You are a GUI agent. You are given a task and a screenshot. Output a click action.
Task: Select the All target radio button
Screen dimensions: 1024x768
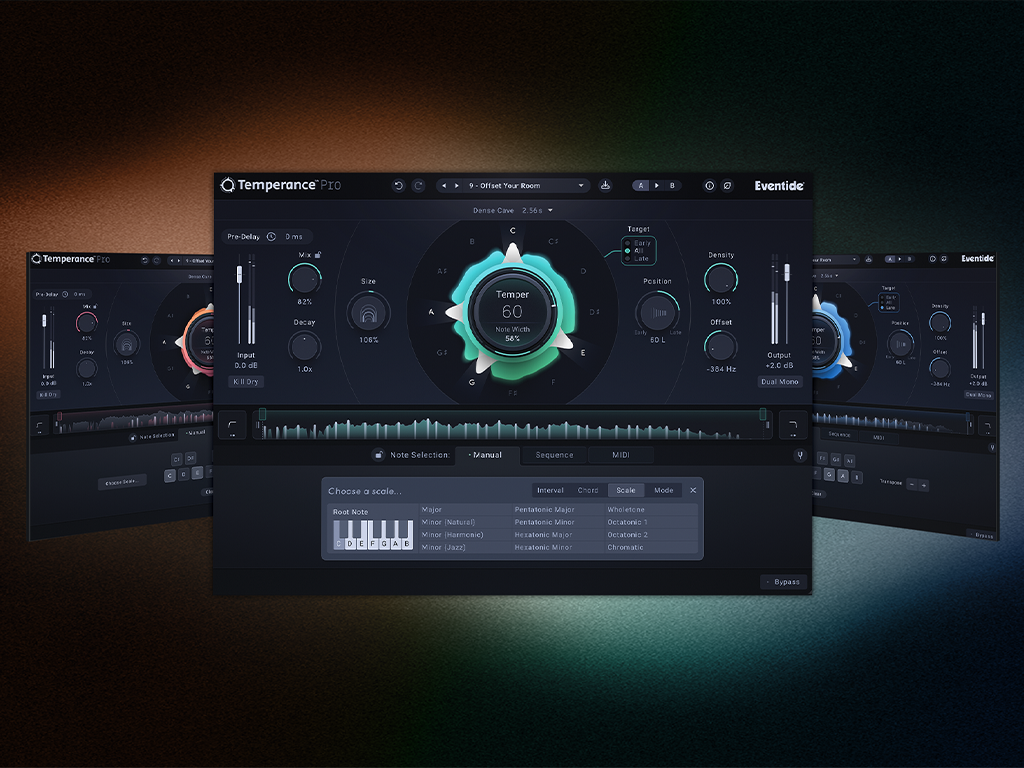coord(628,251)
